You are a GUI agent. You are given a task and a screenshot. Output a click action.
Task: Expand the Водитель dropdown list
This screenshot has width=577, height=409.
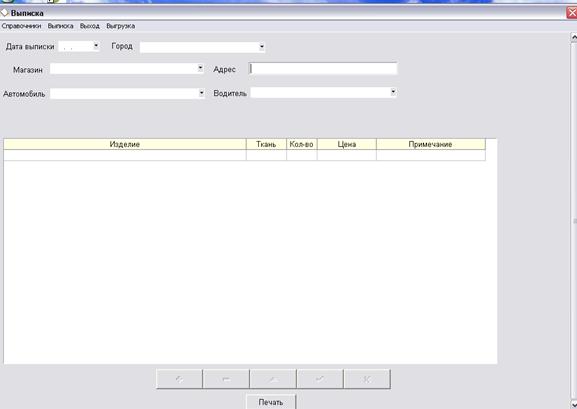[393, 92]
